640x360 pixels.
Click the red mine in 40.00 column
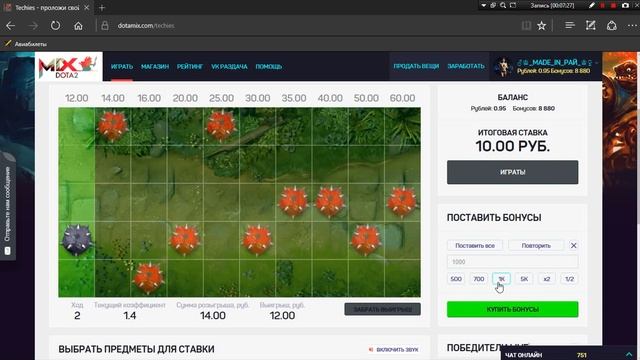pos(330,202)
